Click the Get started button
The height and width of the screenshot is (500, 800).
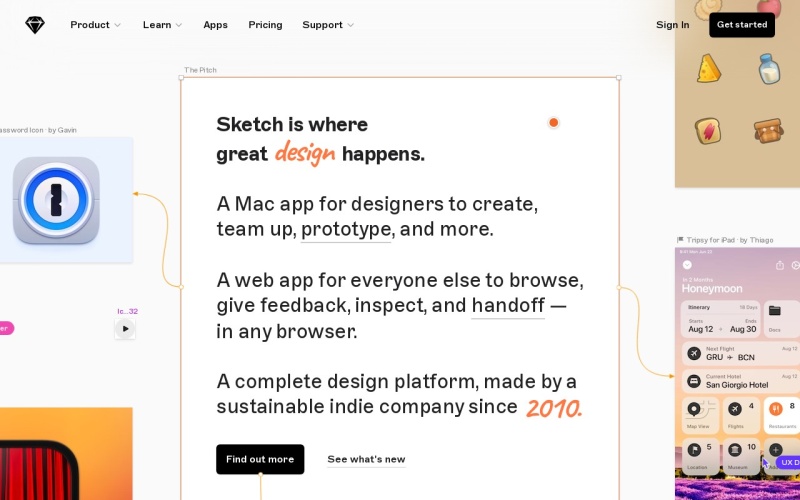click(x=742, y=25)
